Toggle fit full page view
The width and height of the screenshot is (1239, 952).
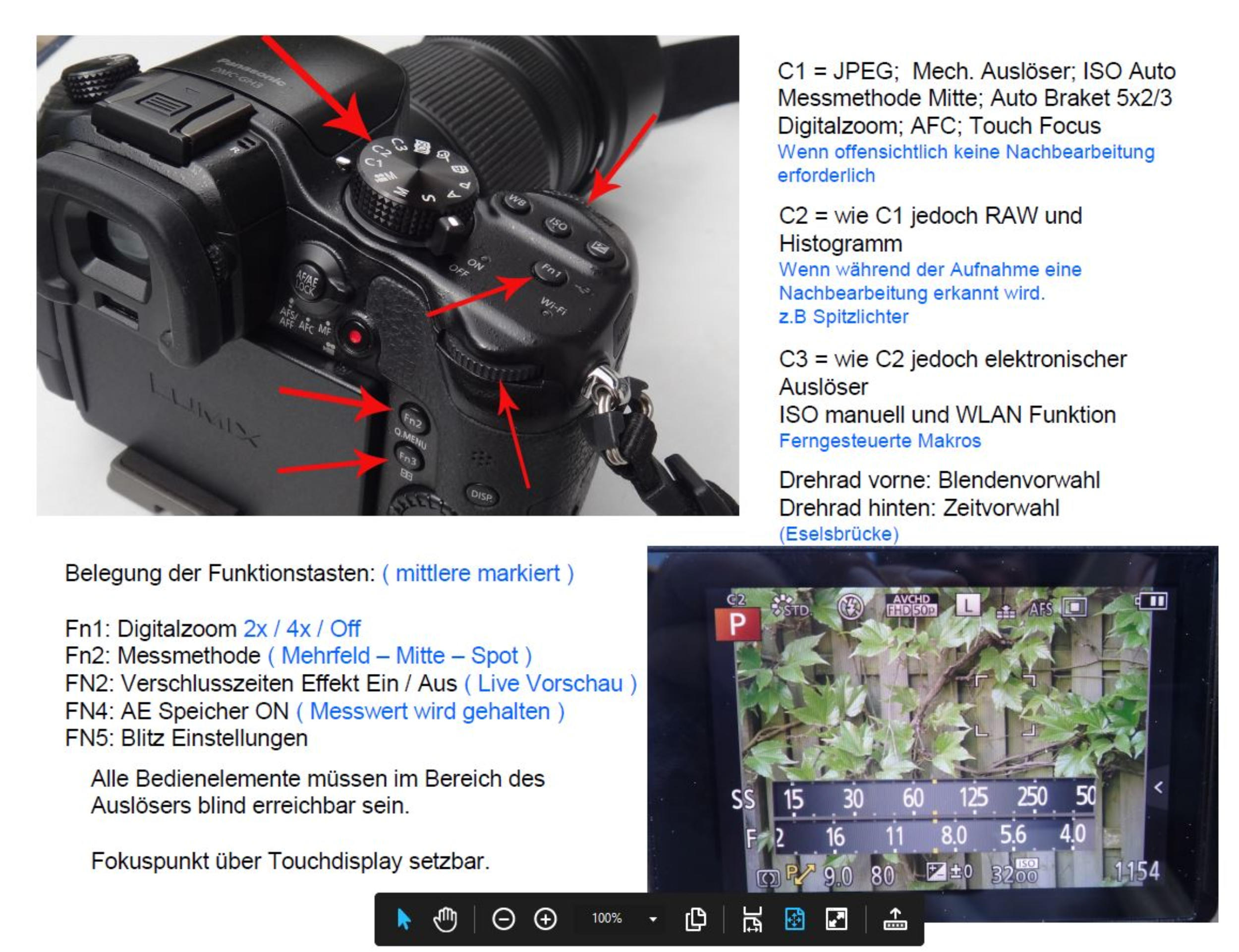[x=794, y=919]
